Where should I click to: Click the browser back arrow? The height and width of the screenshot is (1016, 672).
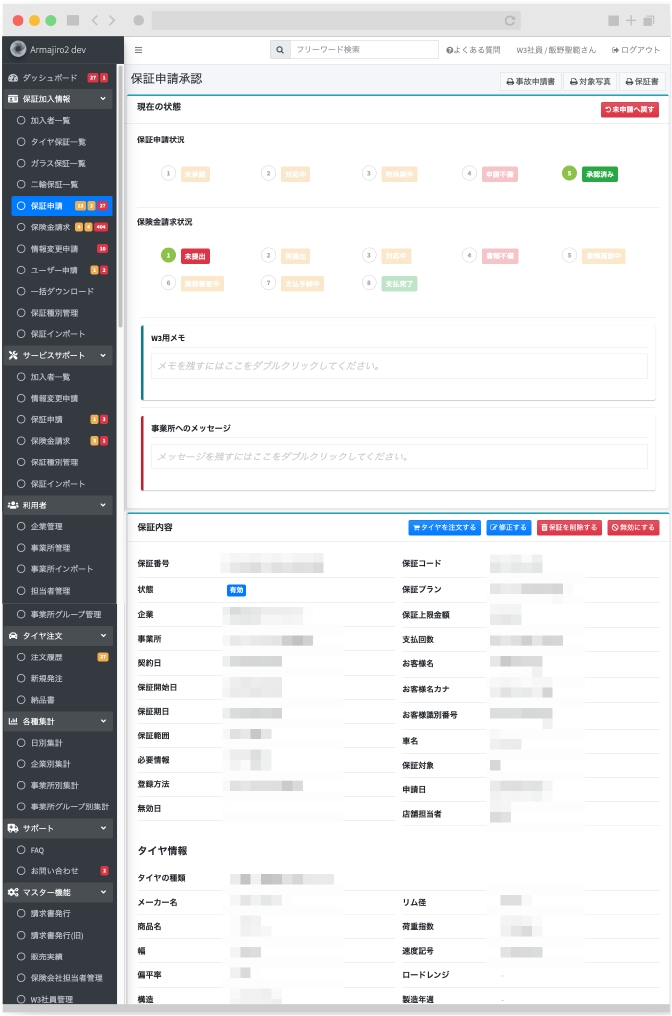pyautogui.click(x=95, y=20)
